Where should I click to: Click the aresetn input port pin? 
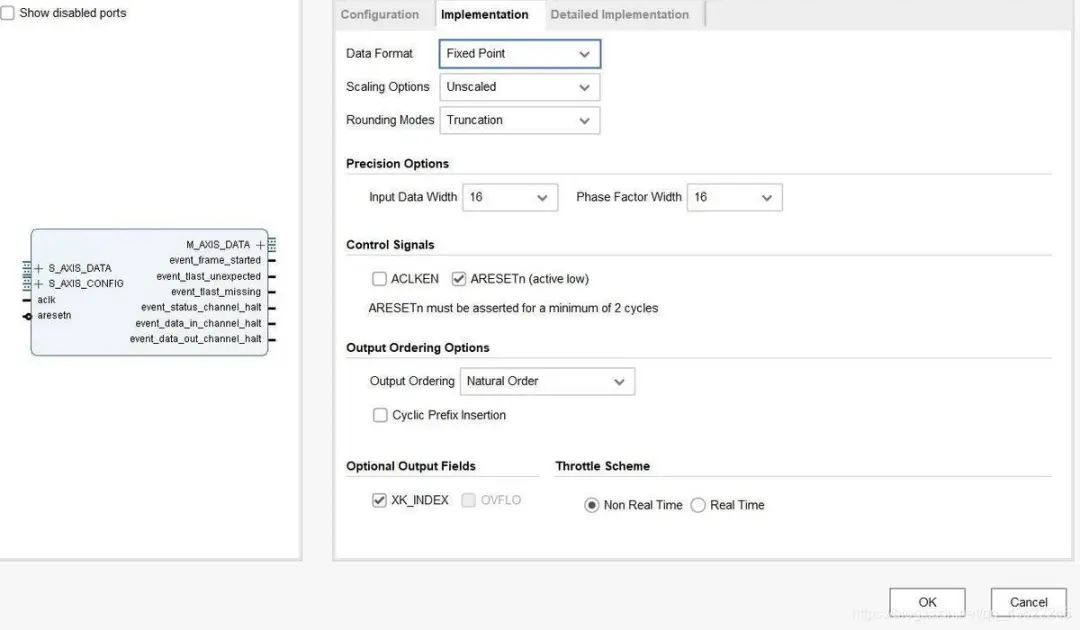[27, 316]
